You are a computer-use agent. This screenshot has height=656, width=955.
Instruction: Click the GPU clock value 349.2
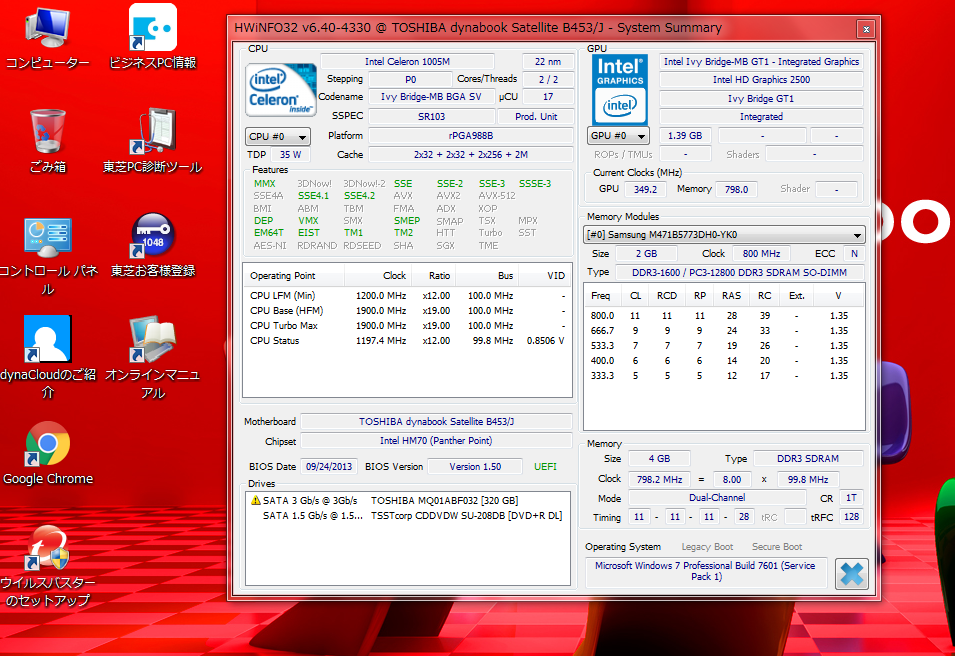pyautogui.click(x=645, y=189)
